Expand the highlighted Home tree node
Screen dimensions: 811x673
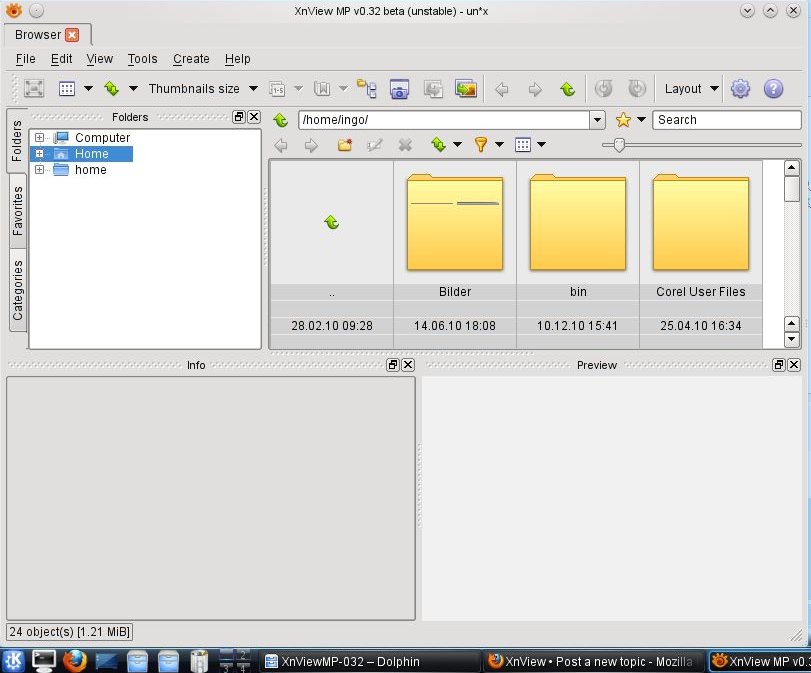pos(39,153)
